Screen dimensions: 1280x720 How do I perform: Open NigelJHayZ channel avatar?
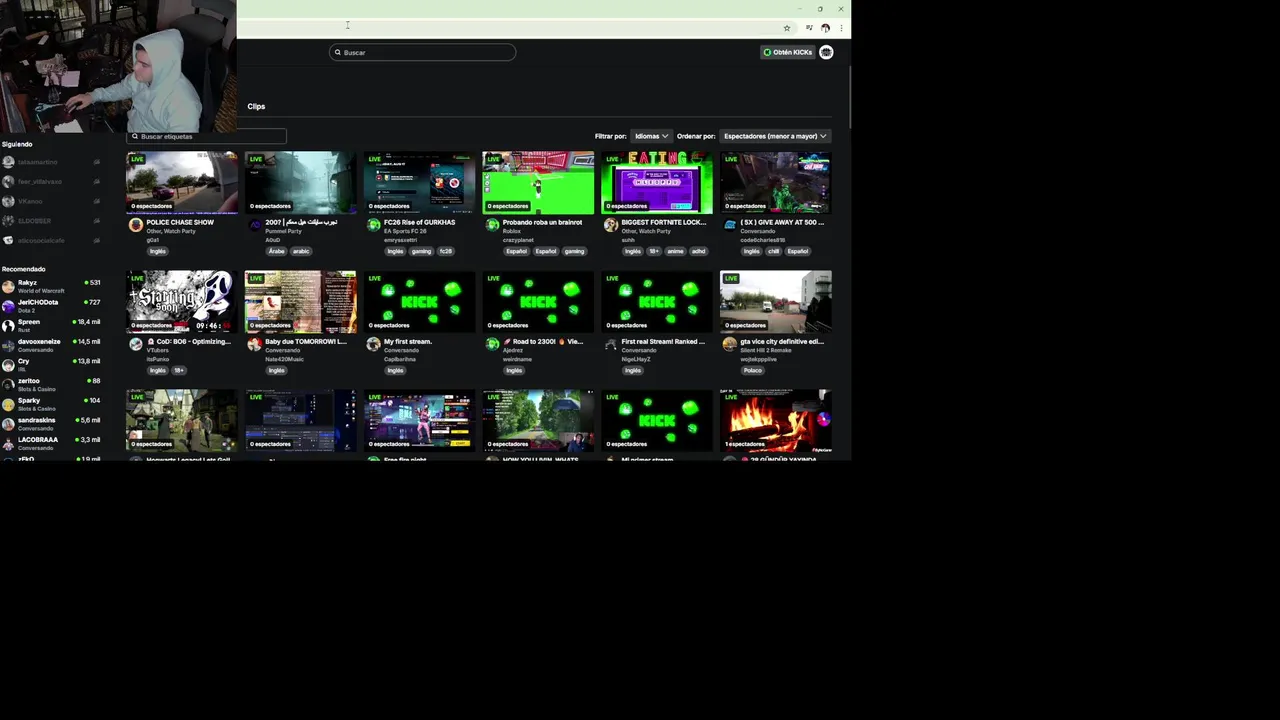click(x=611, y=344)
